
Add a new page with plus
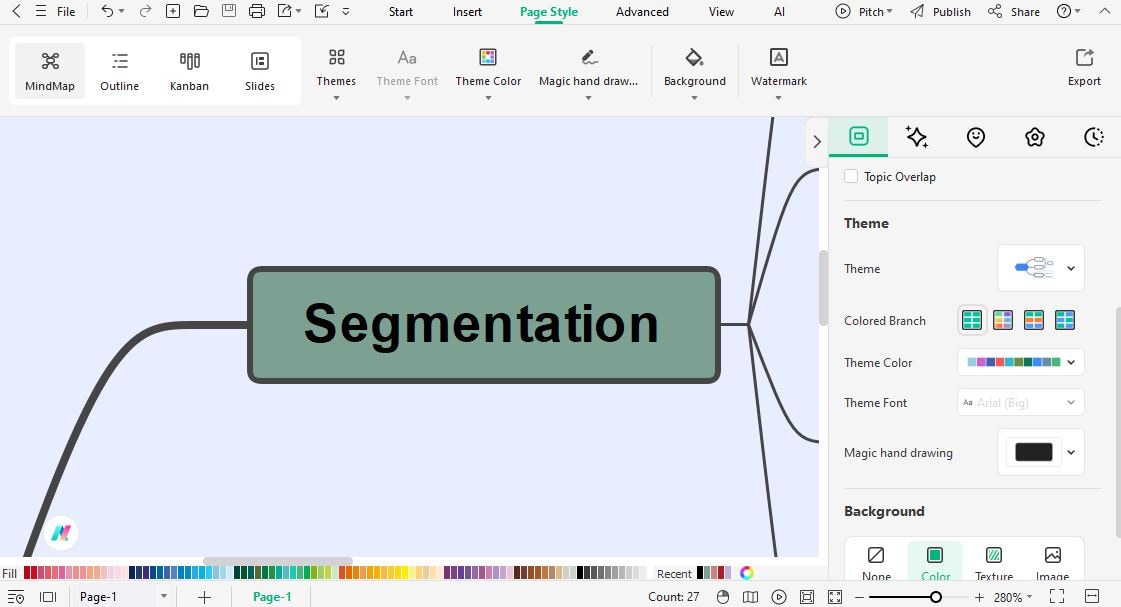click(204, 597)
